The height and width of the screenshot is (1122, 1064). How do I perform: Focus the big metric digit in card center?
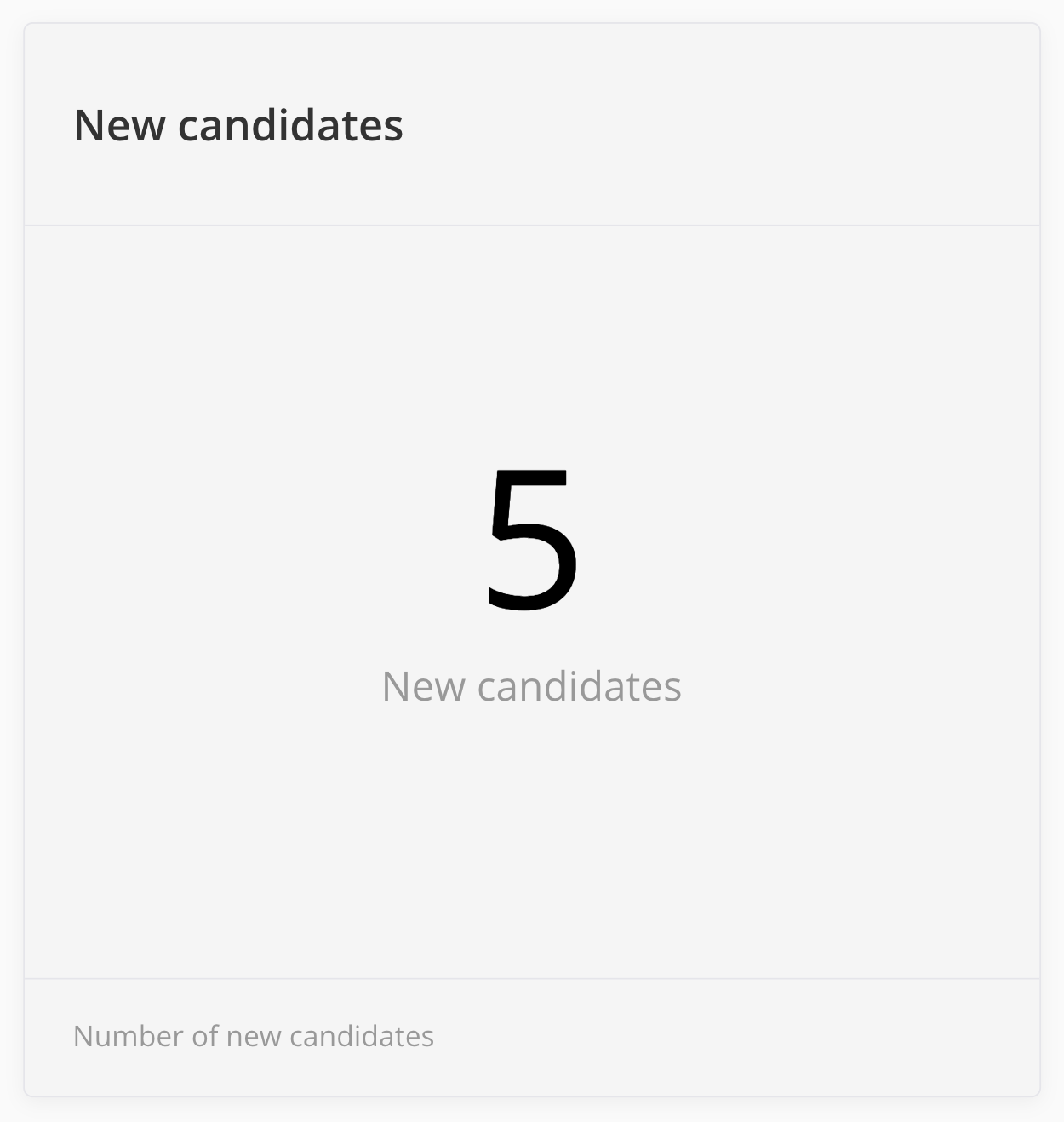(x=532, y=539)
